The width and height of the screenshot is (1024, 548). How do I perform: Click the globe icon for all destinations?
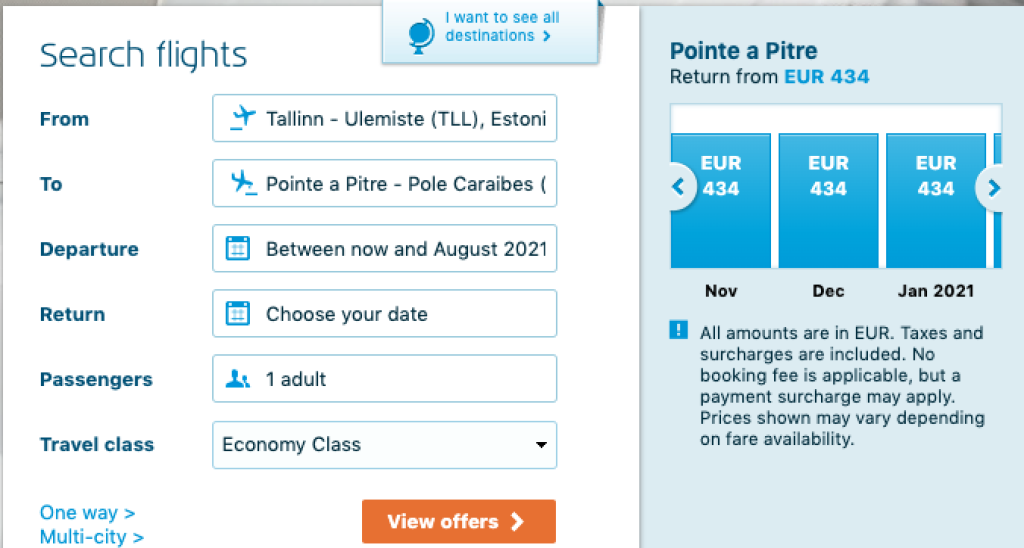pos(420,35)
